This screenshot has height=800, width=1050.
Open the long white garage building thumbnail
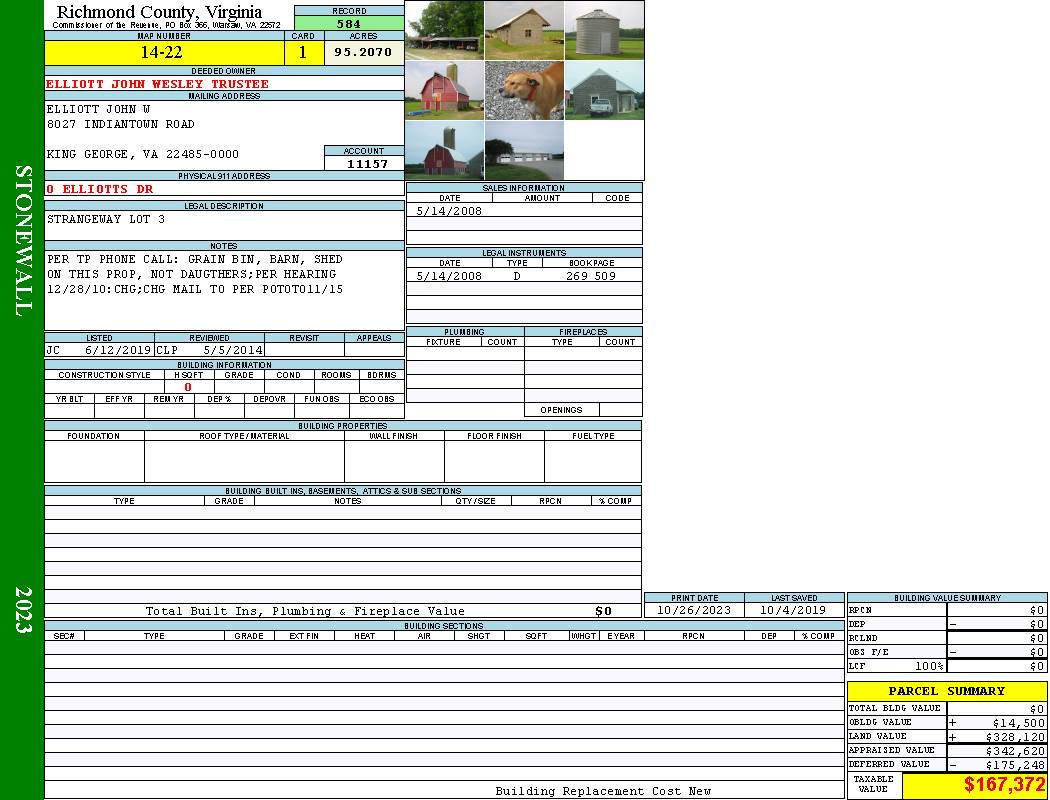click(524, 151)
